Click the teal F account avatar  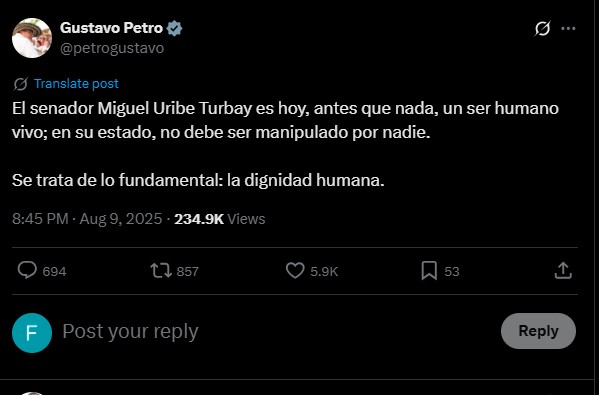point(32,333)
